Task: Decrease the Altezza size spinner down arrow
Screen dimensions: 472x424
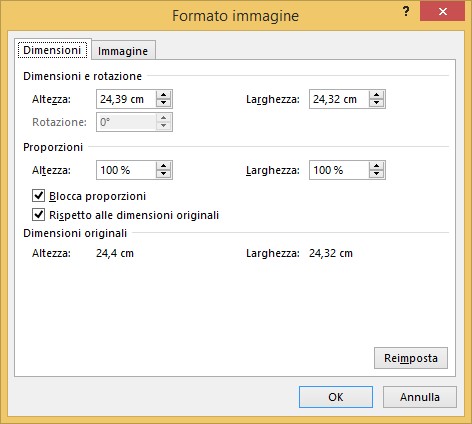Action: [x=163, y=103]
